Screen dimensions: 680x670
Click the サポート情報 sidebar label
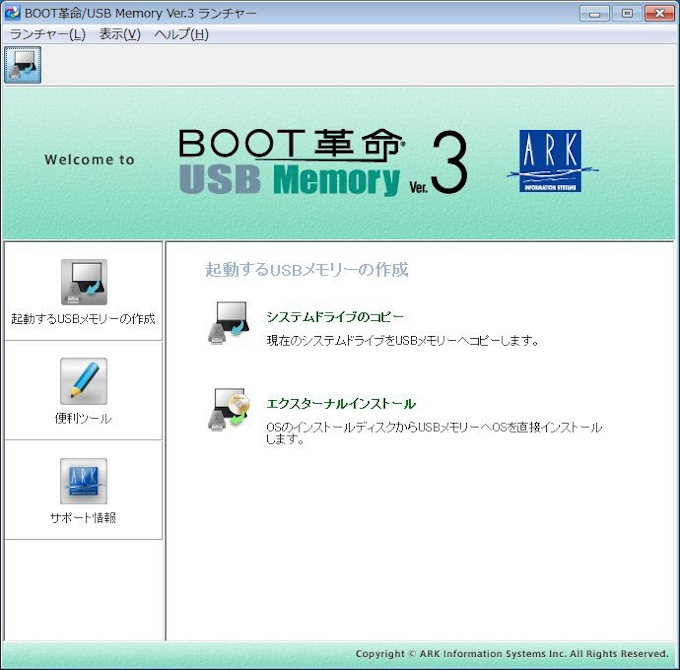[x=83, y=518]
